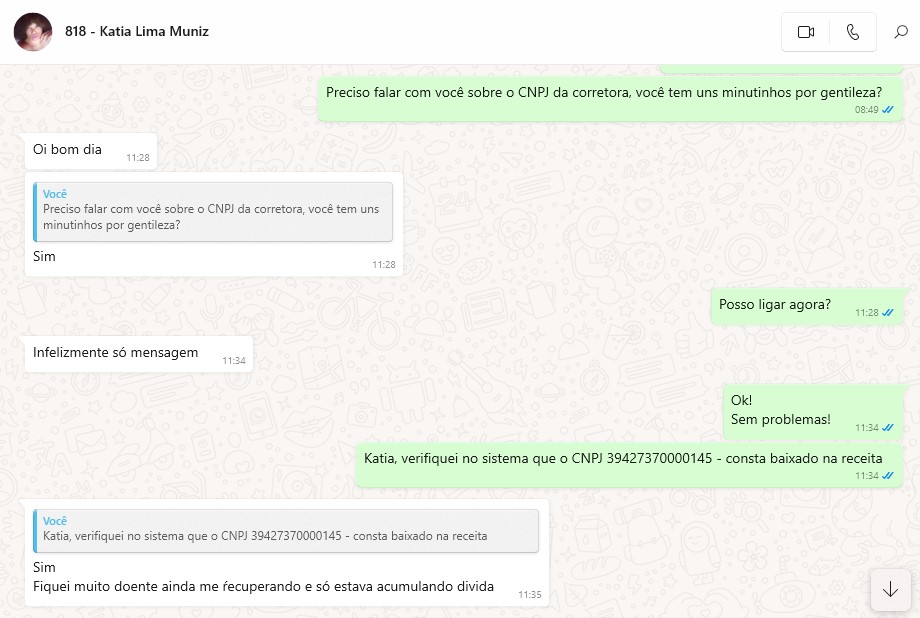The width and height of the screenshot is (920, 618).
Task: Open search in conversation magnifier icon
Action: pos(901,32)
